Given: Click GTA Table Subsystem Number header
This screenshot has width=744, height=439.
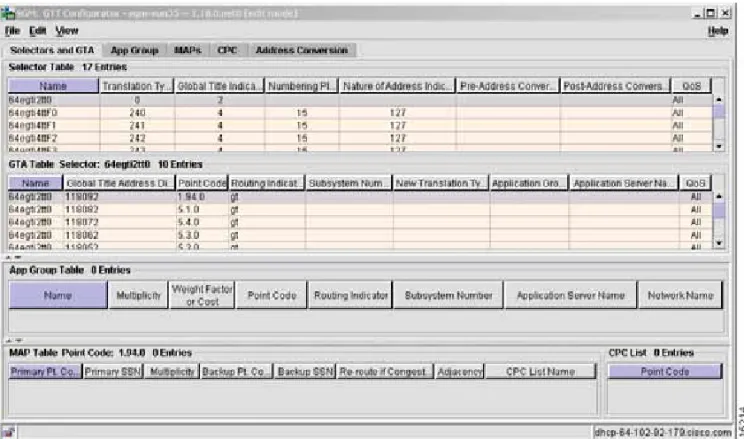Looking at the screenshot, I should [349, 183].
